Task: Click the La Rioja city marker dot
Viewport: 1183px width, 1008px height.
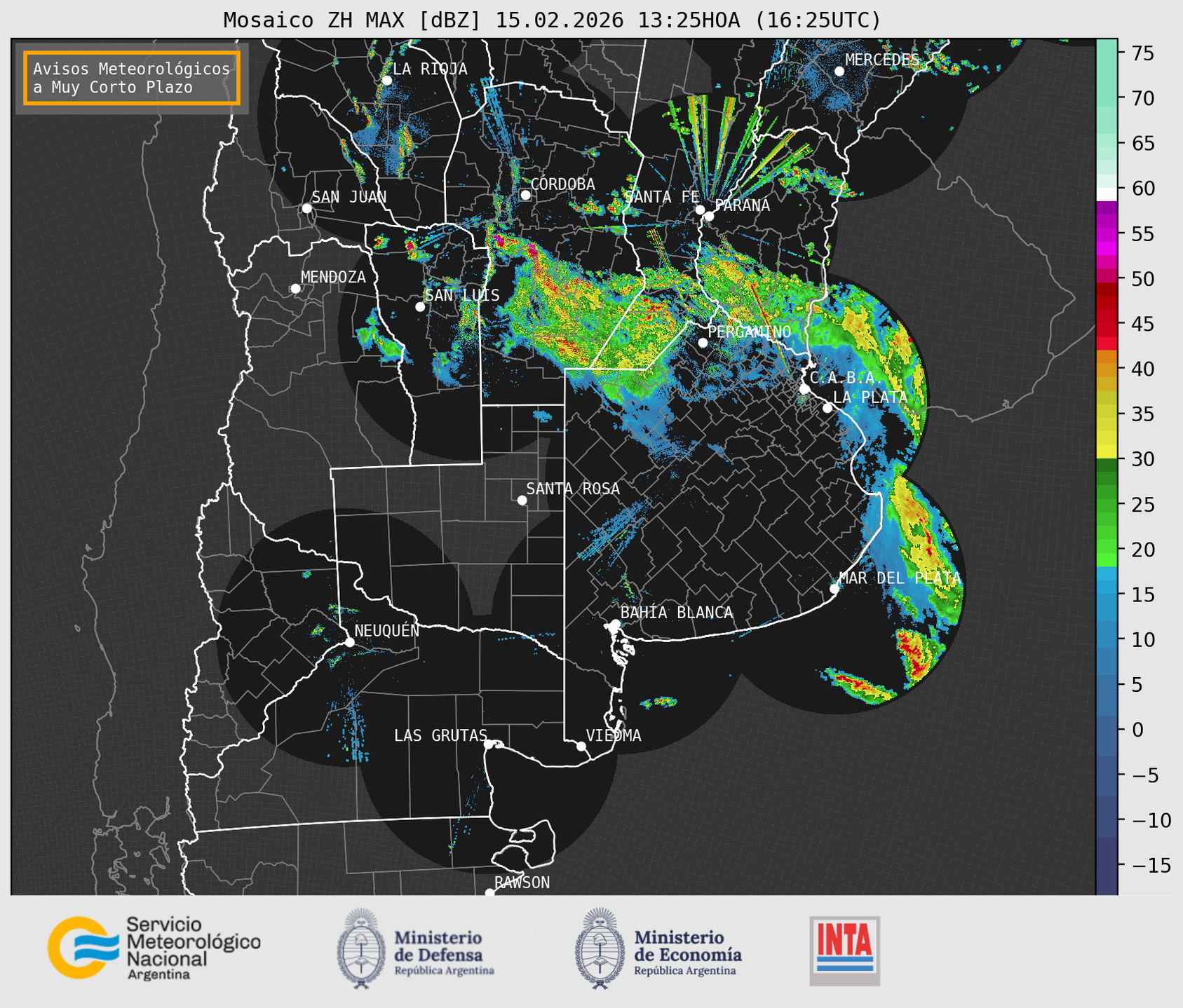Action: [386, 81]
